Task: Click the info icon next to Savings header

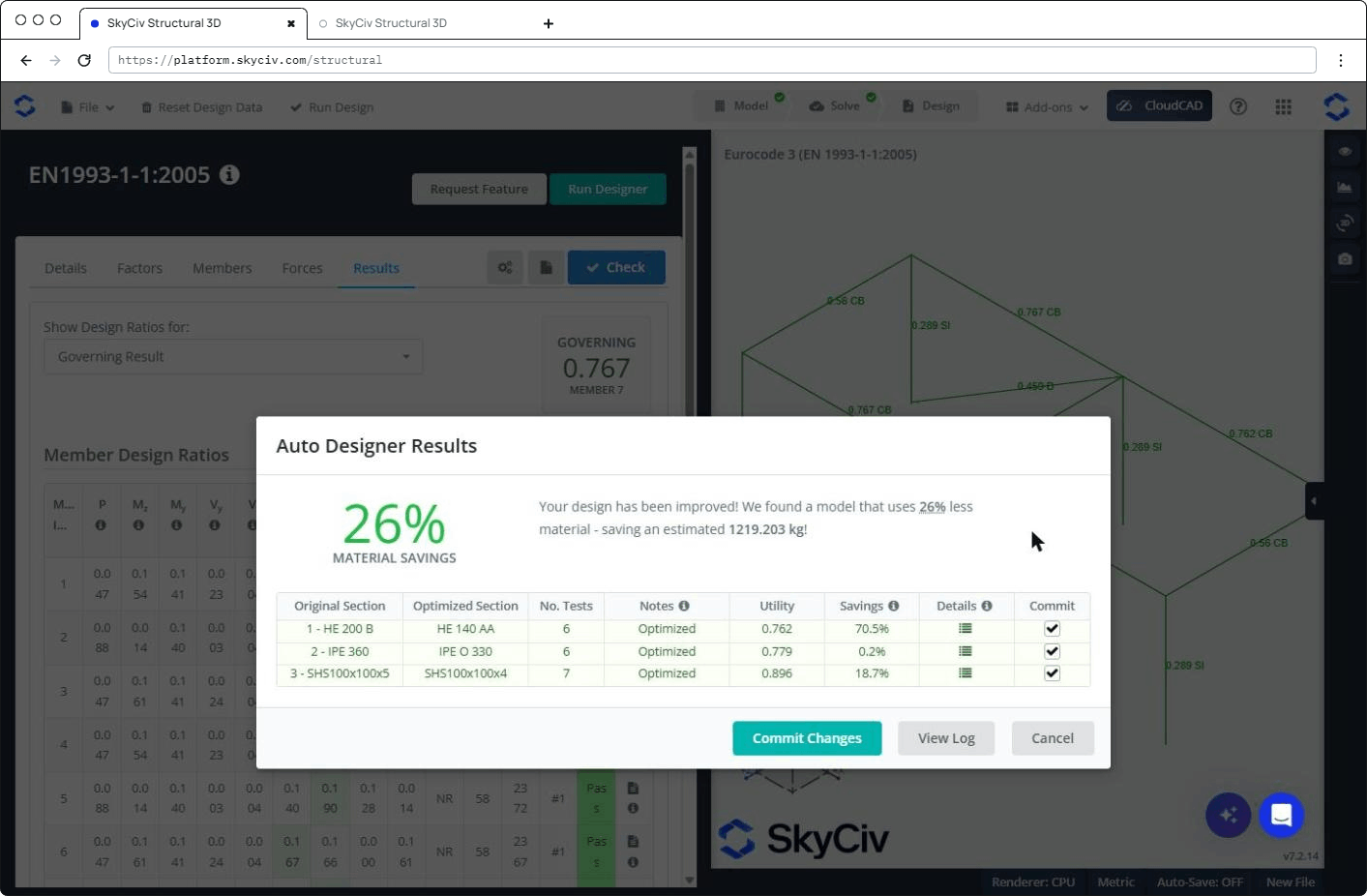Action: [894, 606]
